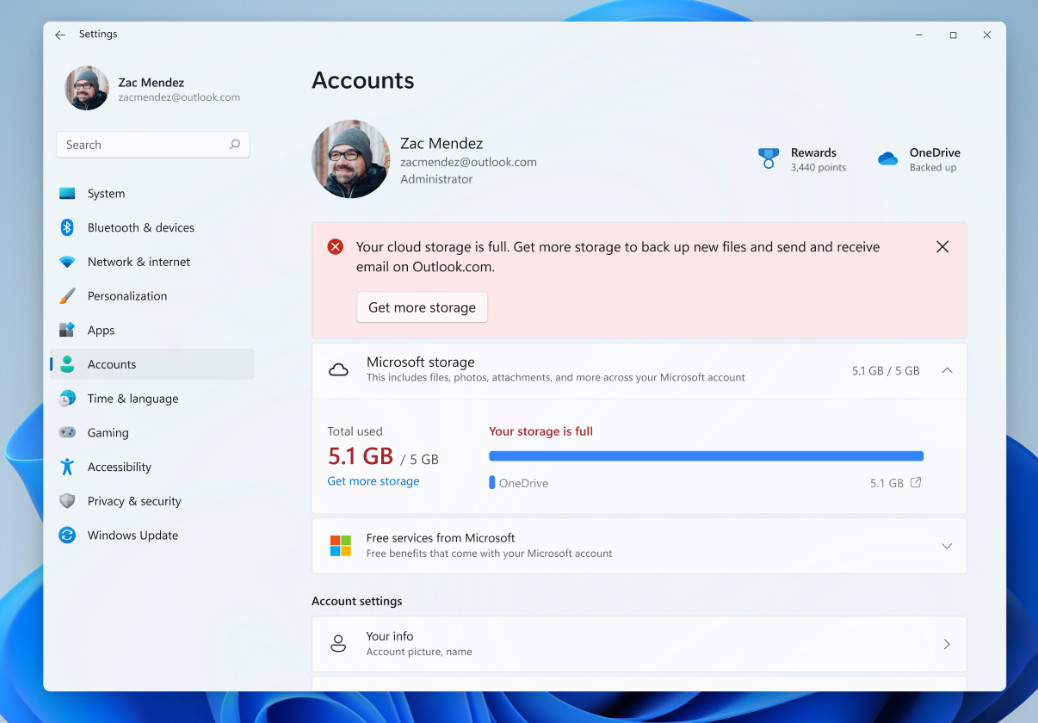
Task: Select Network & internet in sidebar
Action: tap(138, 262)
